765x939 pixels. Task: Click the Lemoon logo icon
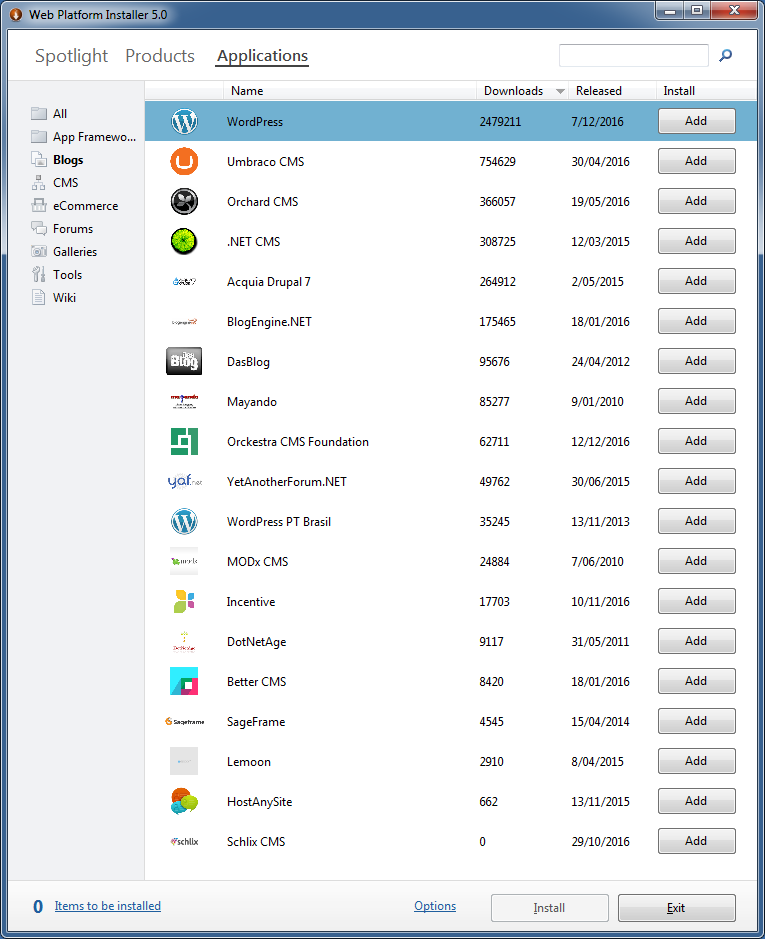point(184,761)
